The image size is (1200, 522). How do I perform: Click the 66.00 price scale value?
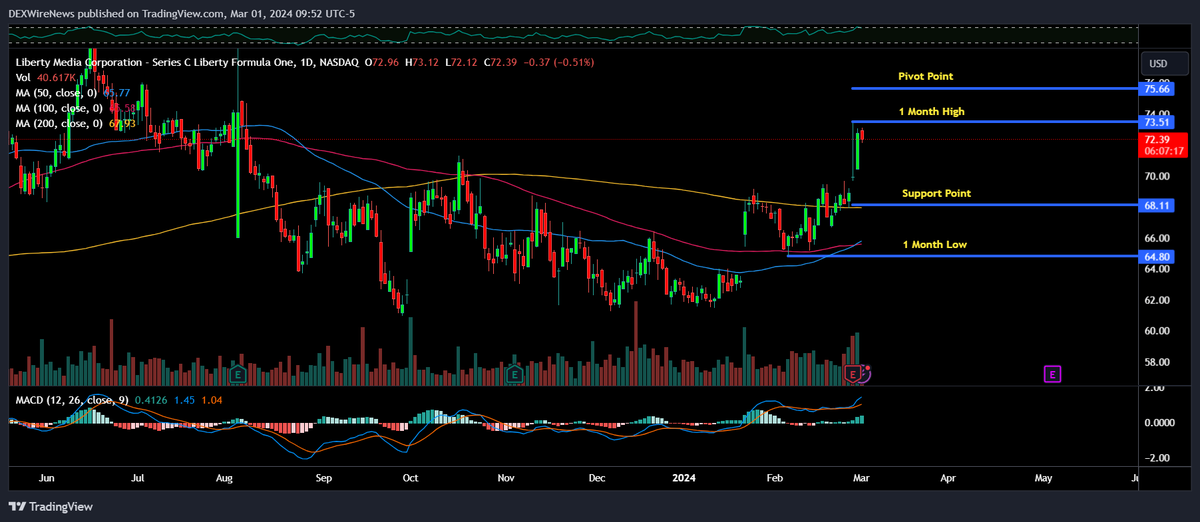(1158, 238)
